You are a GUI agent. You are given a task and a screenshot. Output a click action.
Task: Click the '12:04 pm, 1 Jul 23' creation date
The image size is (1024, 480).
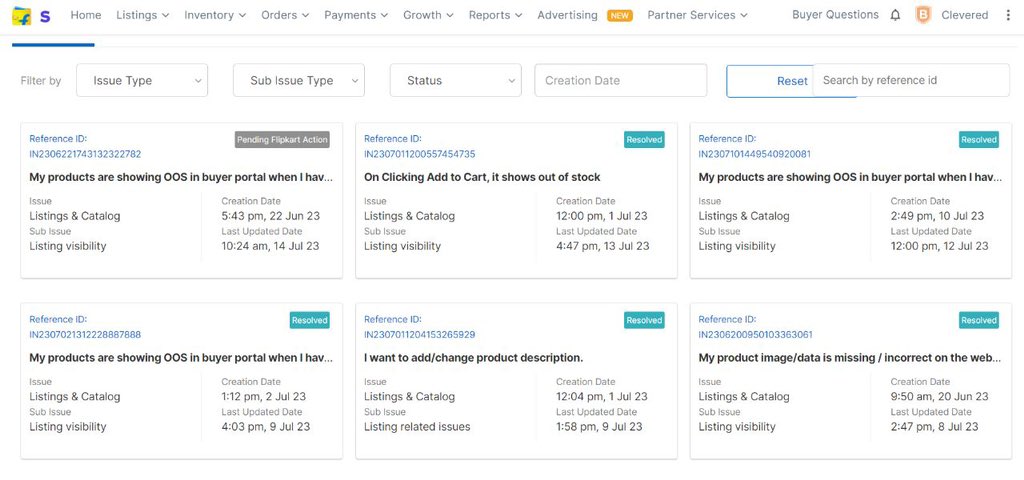601,396
